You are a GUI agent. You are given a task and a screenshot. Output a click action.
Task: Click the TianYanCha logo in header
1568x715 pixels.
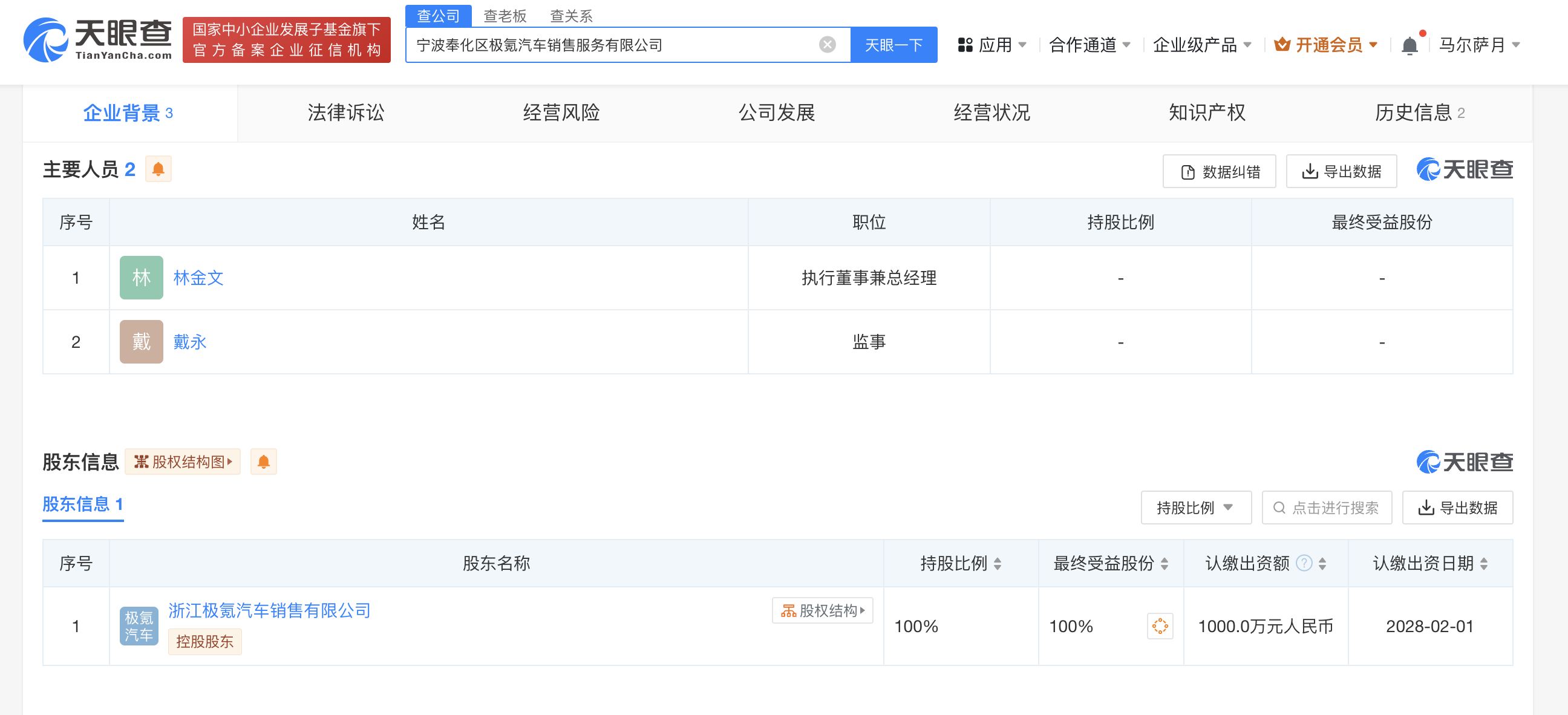click(x=97, y=40)
